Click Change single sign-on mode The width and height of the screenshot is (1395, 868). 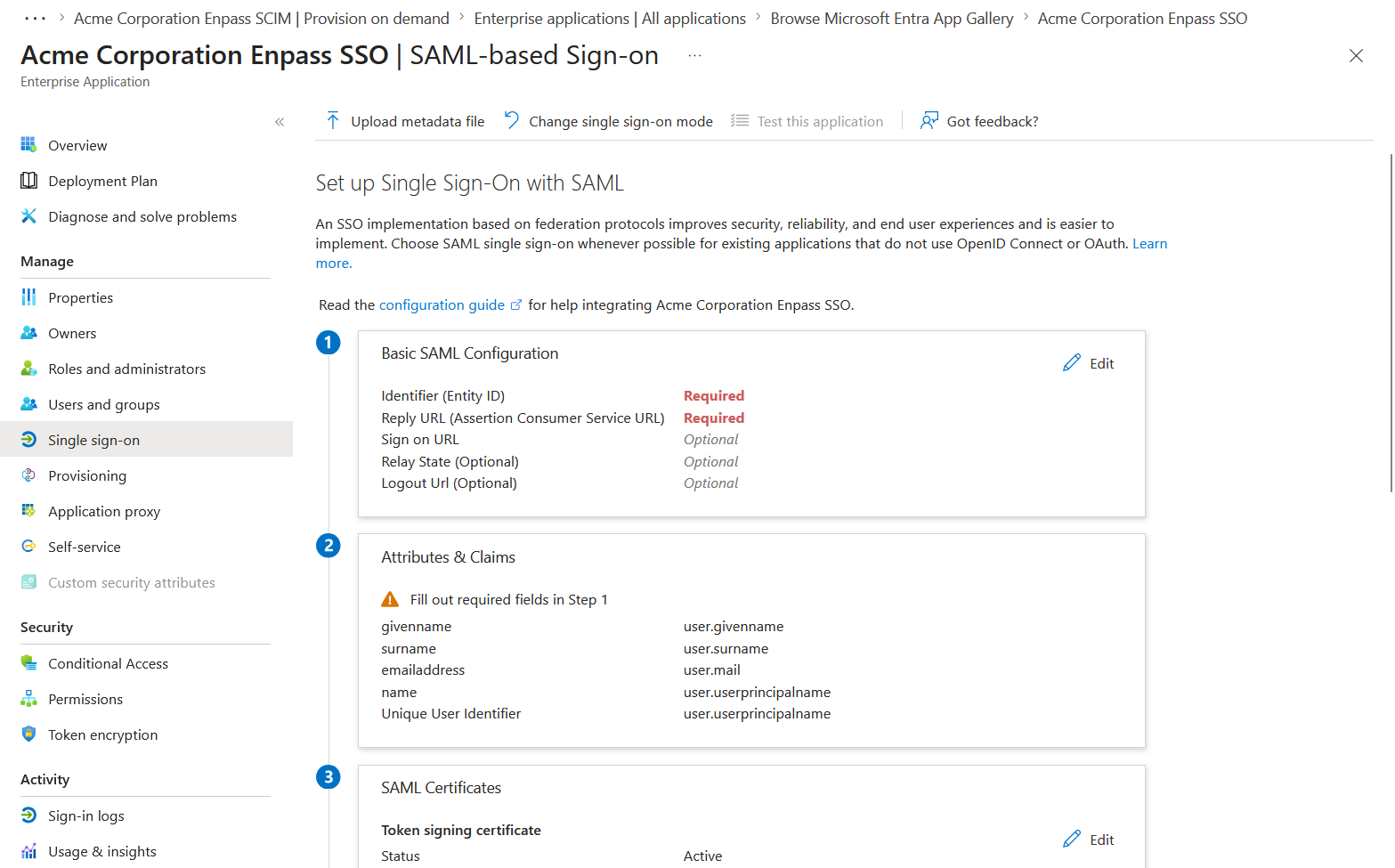pyautogui.click(x=609, y=121)
